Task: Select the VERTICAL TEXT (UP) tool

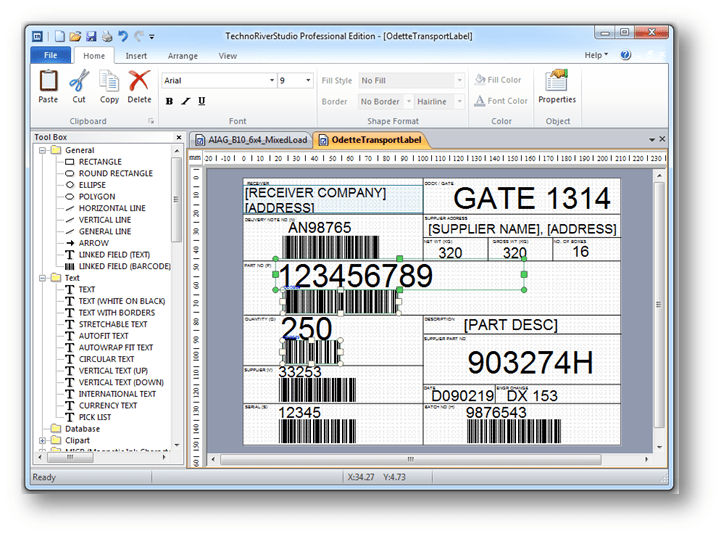Action: [113, 371]
